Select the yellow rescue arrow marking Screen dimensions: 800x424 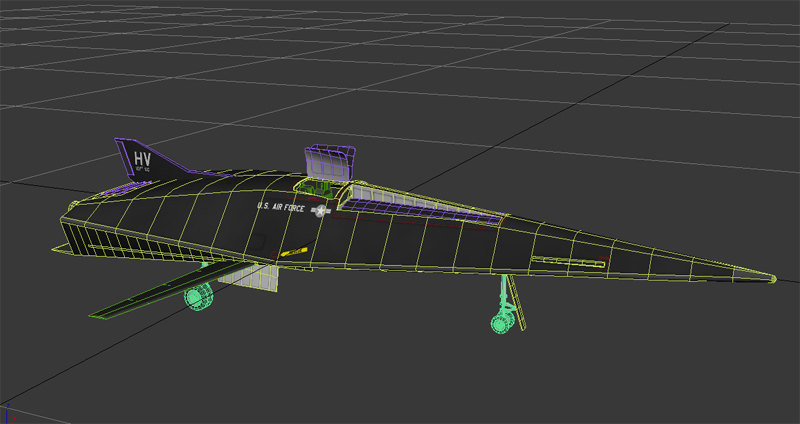pyautogui.click(x=294, y=251)
